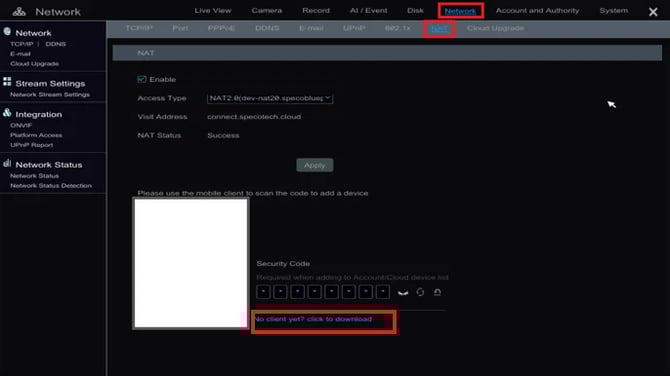Click the visit address connect.specotech.cloud
Viewport: 670px width, 376px height.
tap(254, 117)
